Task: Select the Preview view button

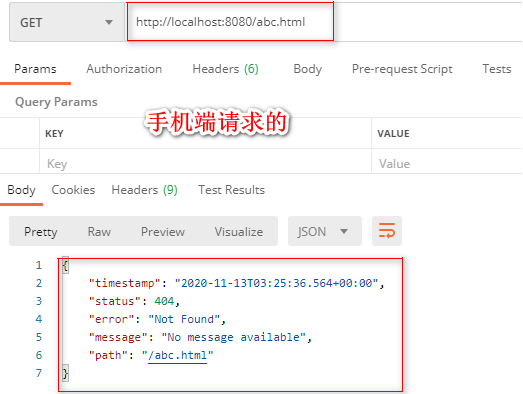Action: (x=163, y=232)
